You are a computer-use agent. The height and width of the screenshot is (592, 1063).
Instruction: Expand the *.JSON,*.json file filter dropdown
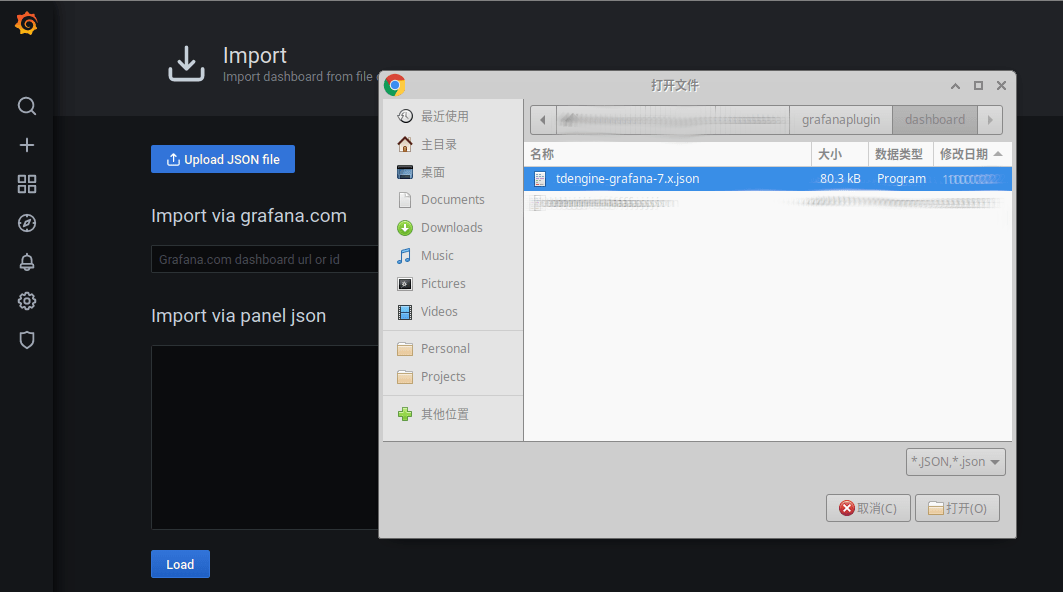pos(955,462)
